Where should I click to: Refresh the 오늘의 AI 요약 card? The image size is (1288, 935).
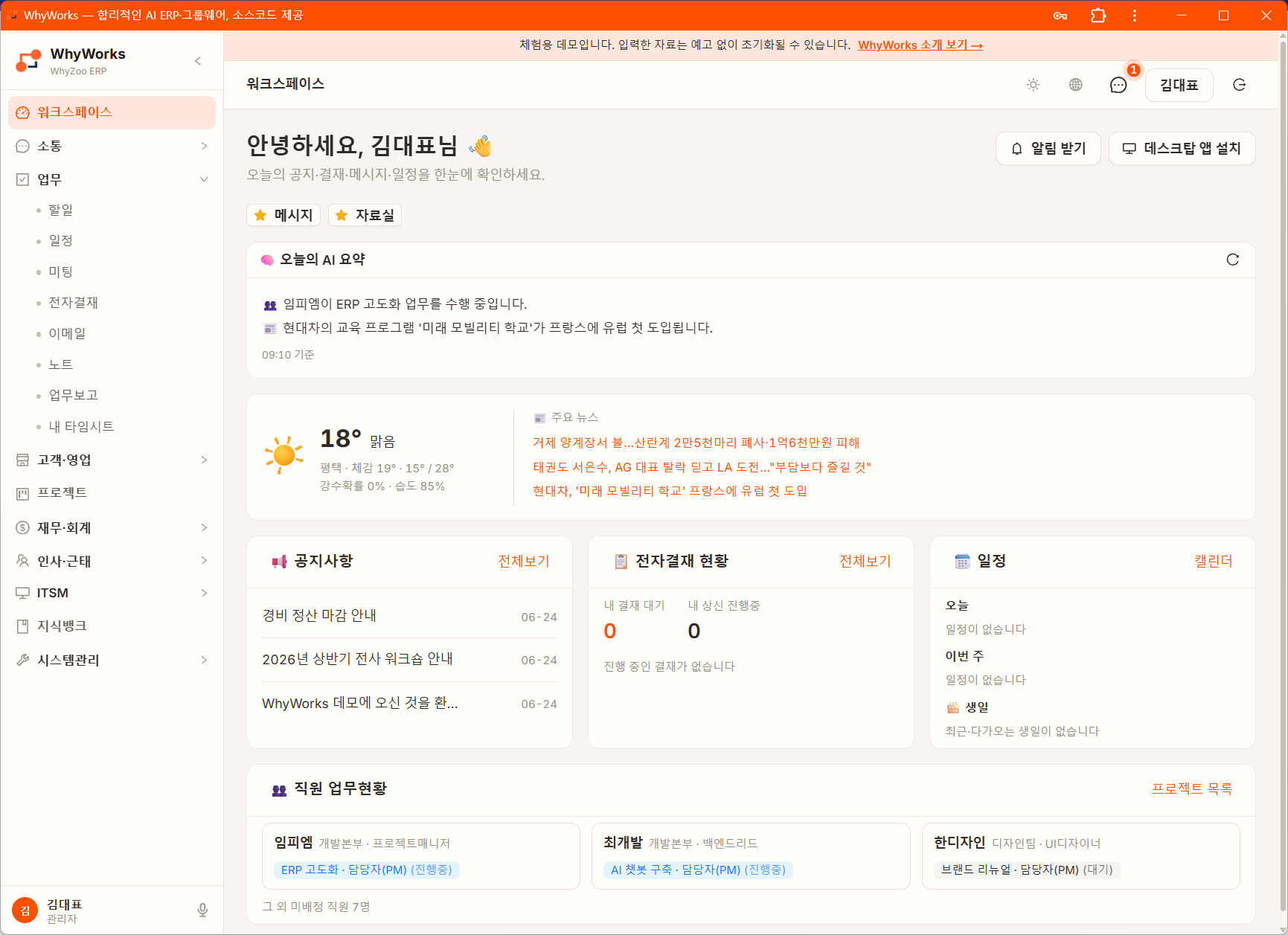pos(1232,260)
